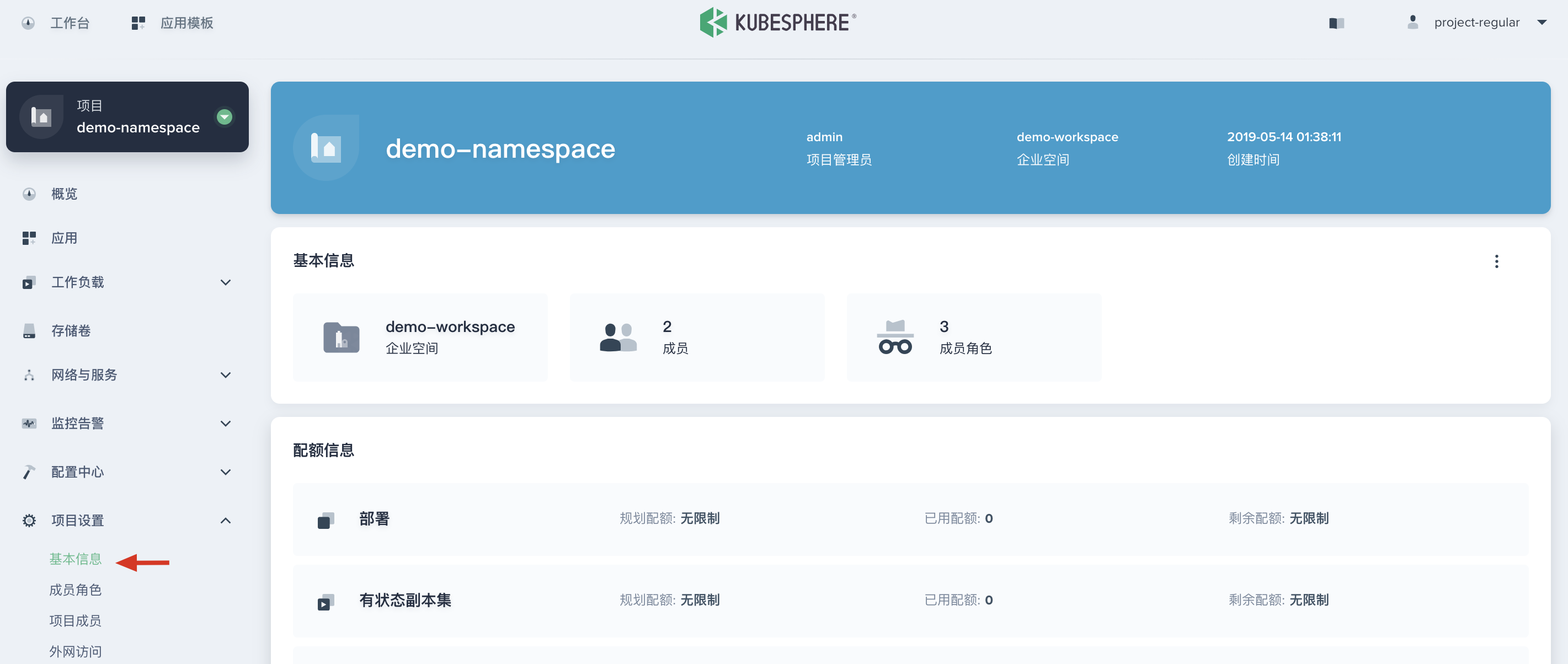Select 基本信息 under 项目设置

click(x=75, y=559)
